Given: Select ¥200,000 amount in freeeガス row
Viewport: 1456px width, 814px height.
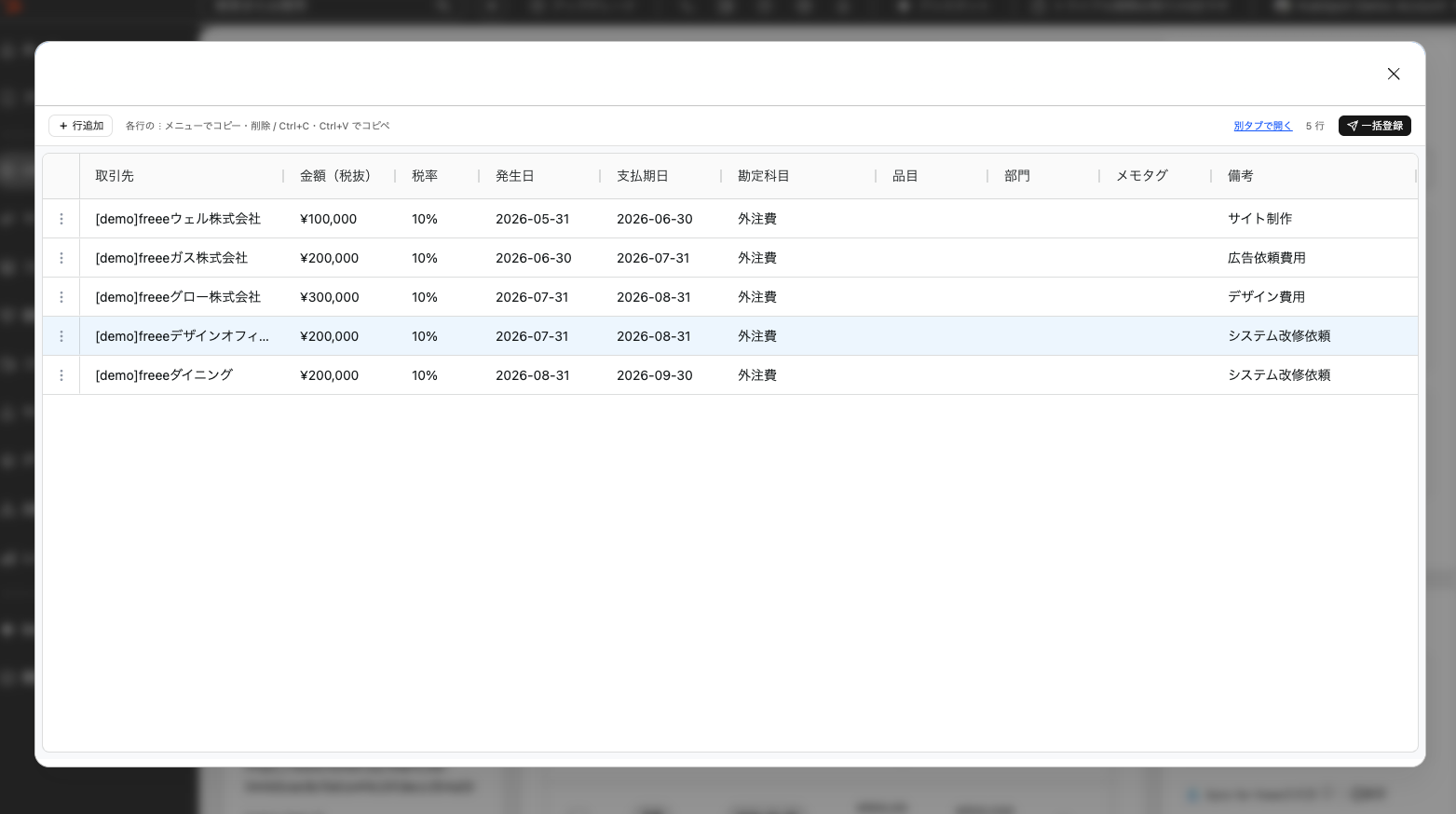Looking at the screenshot, I should tap(340, 258).
